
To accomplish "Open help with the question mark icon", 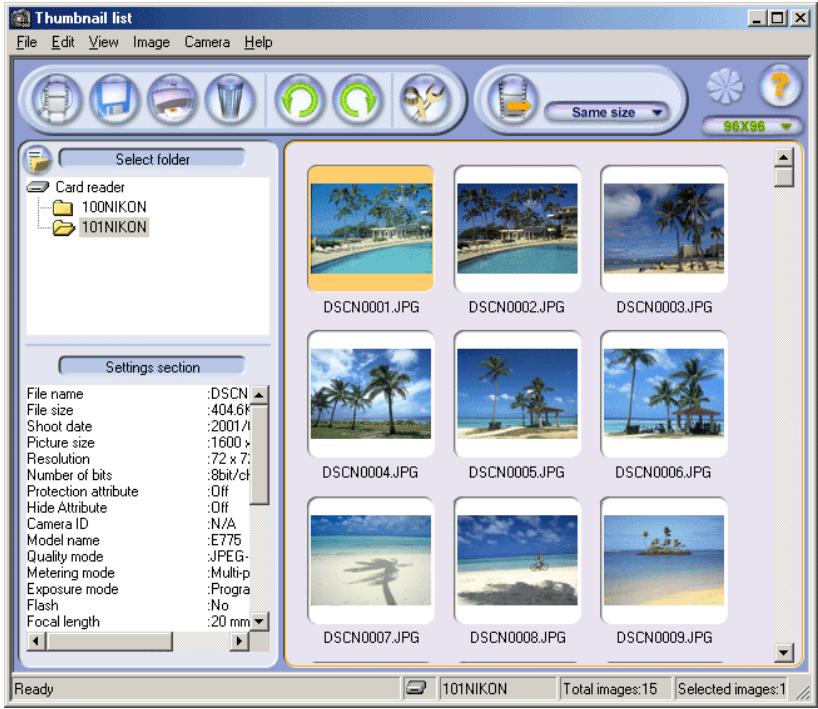I will 779,86.
